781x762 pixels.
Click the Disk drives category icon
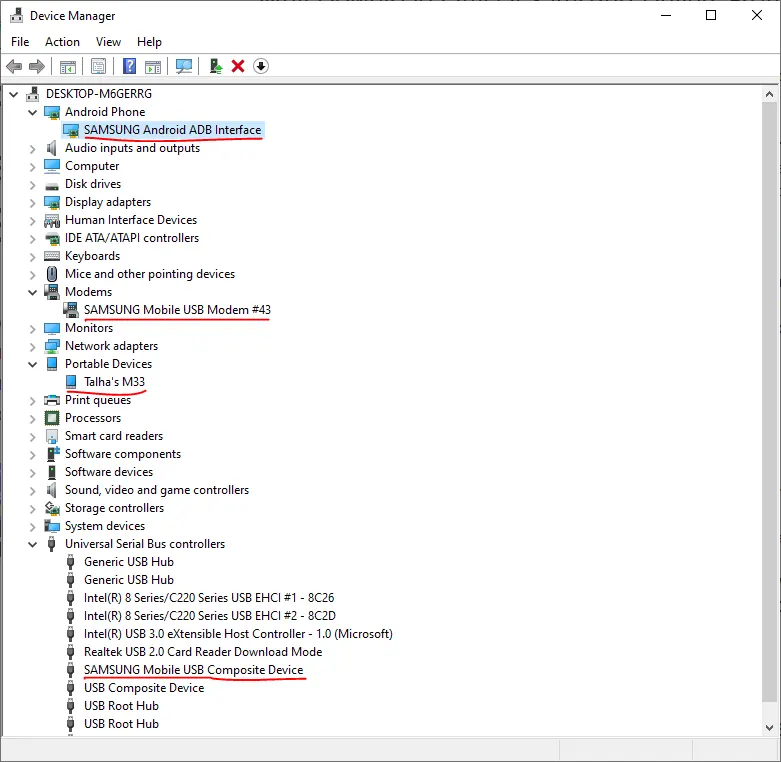click(52, 185)
